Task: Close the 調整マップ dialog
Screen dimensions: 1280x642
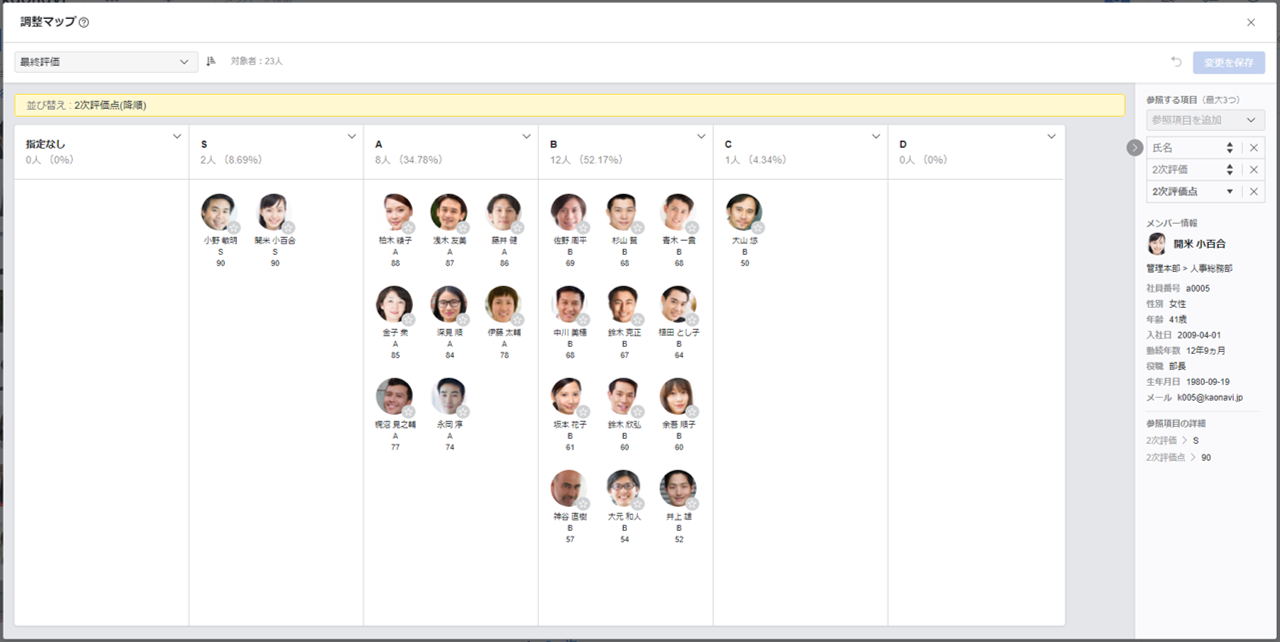Action: [1251, 22]
